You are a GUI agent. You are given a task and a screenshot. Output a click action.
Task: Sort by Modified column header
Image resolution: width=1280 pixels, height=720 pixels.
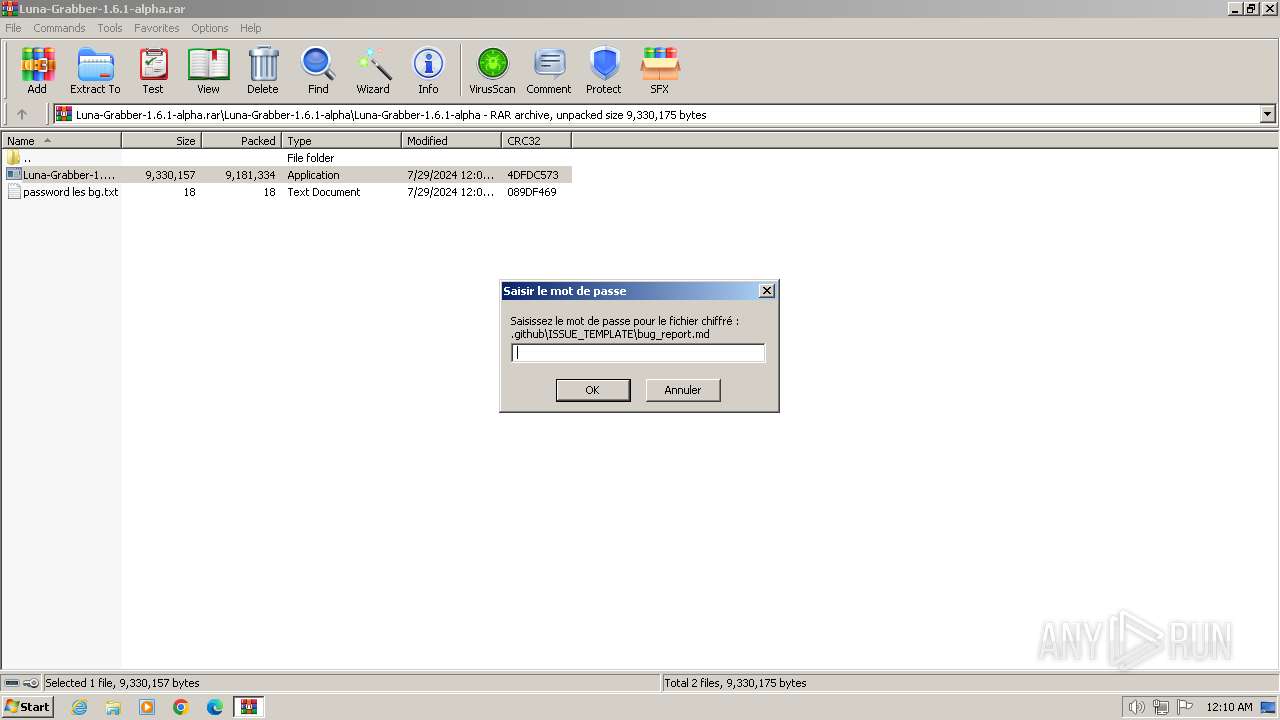[x=452, y=141]
